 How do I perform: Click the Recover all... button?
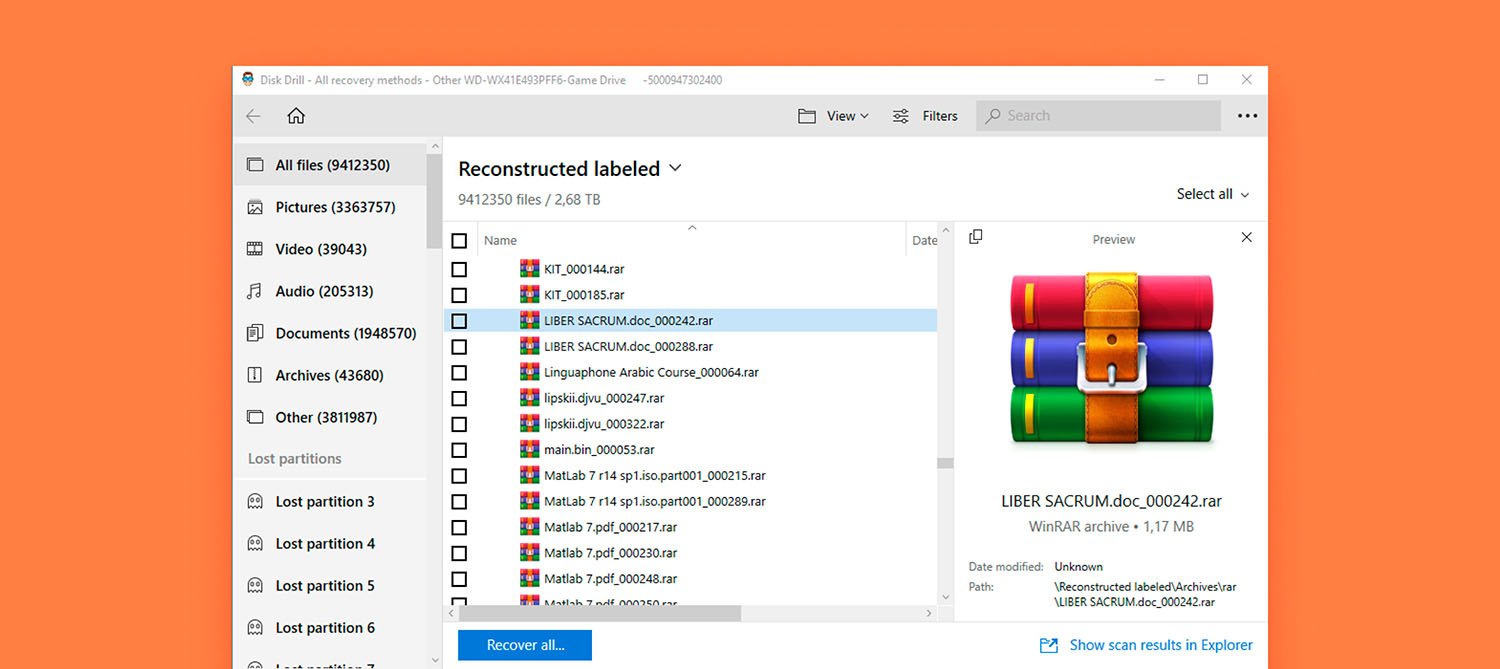[525, 645]
